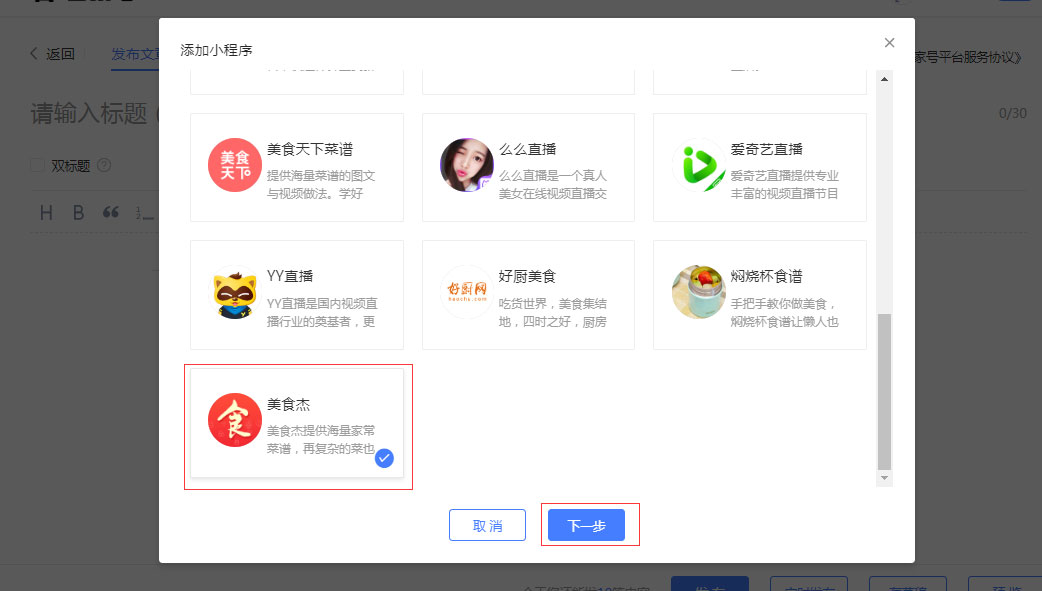Go back using the 返回 link
Image resolution: width=1042 pixels, height=591 pixels.
[52, 54]
